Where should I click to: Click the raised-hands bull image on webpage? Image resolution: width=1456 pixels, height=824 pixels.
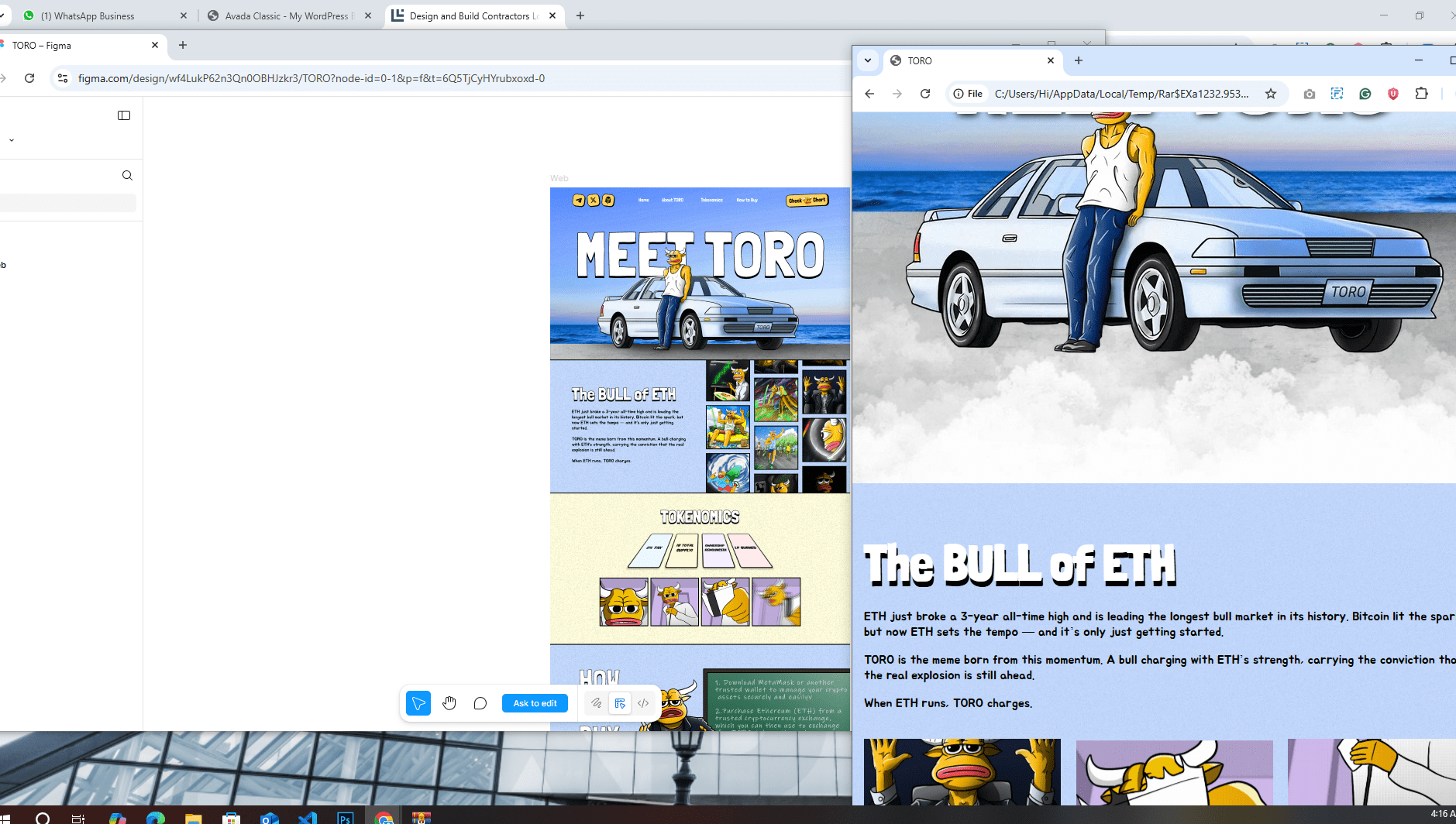pos(962,772)
